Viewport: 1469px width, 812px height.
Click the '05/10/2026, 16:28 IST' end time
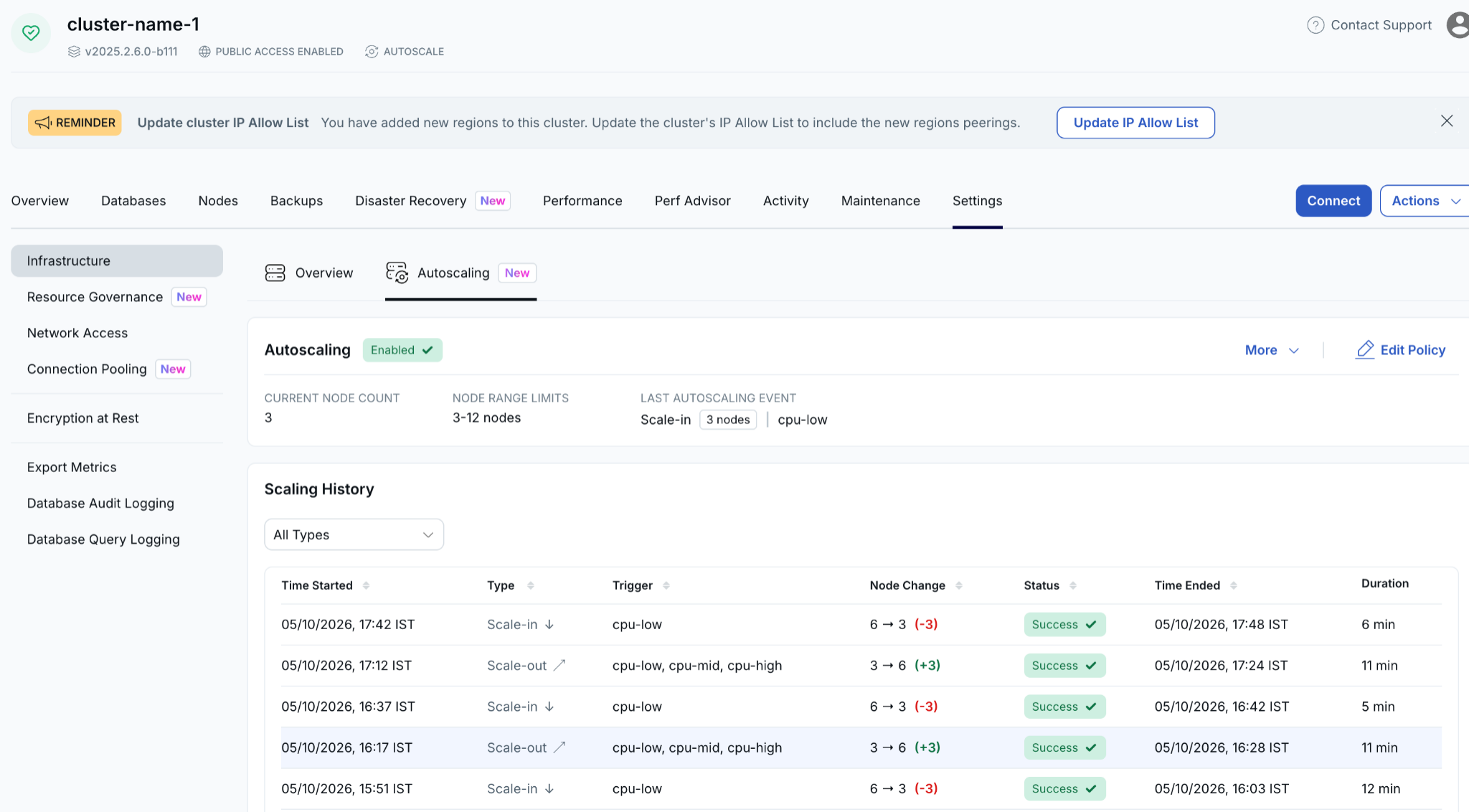coord(1222,747)
